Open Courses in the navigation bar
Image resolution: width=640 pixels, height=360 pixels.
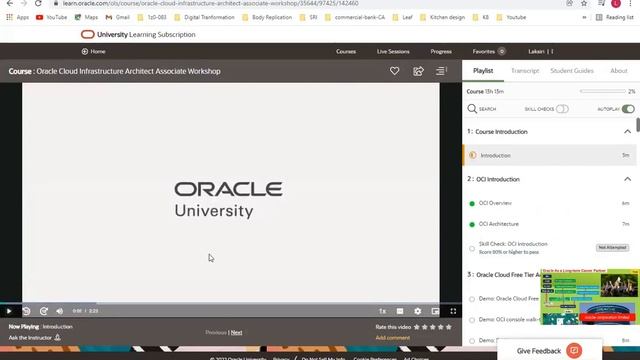pos(346,51)
